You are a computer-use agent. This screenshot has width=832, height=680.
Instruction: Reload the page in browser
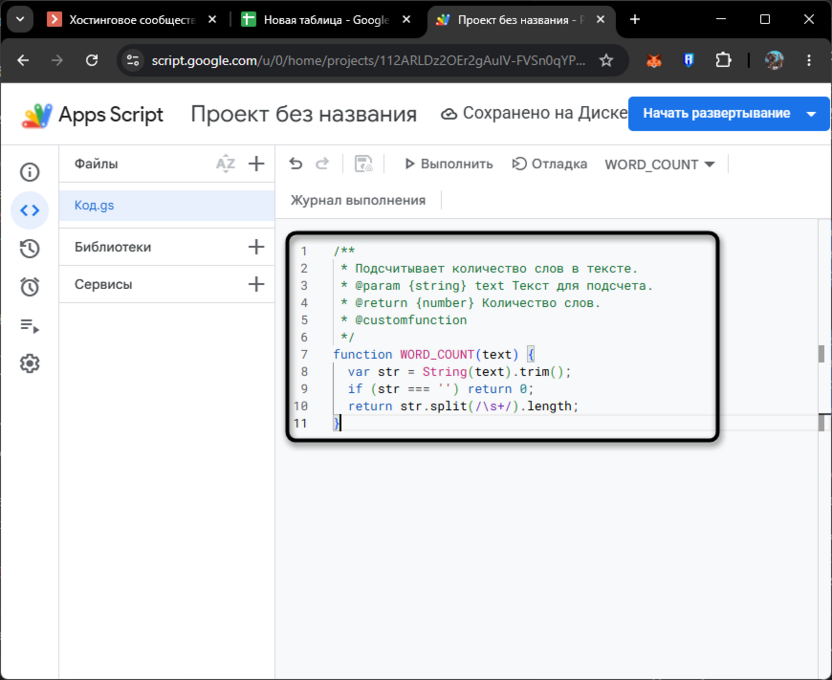(x=92, y=60)
